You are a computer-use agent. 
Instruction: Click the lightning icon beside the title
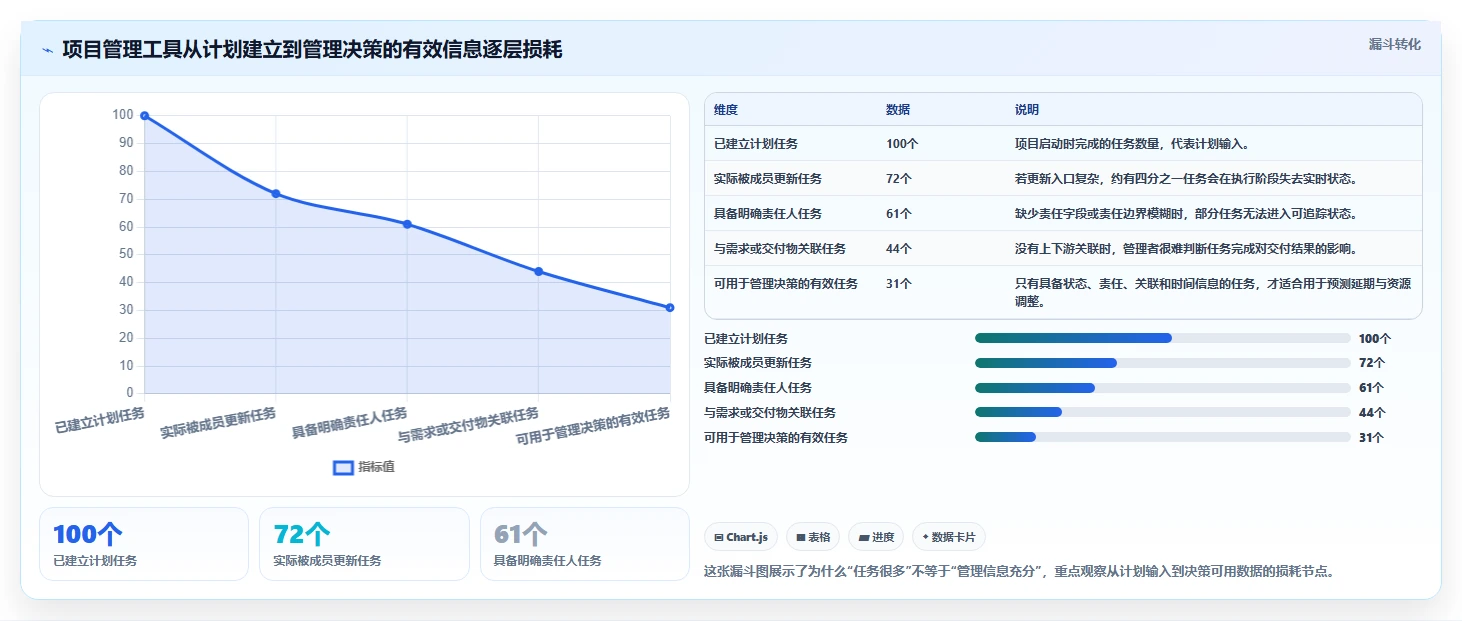[47, 50]
